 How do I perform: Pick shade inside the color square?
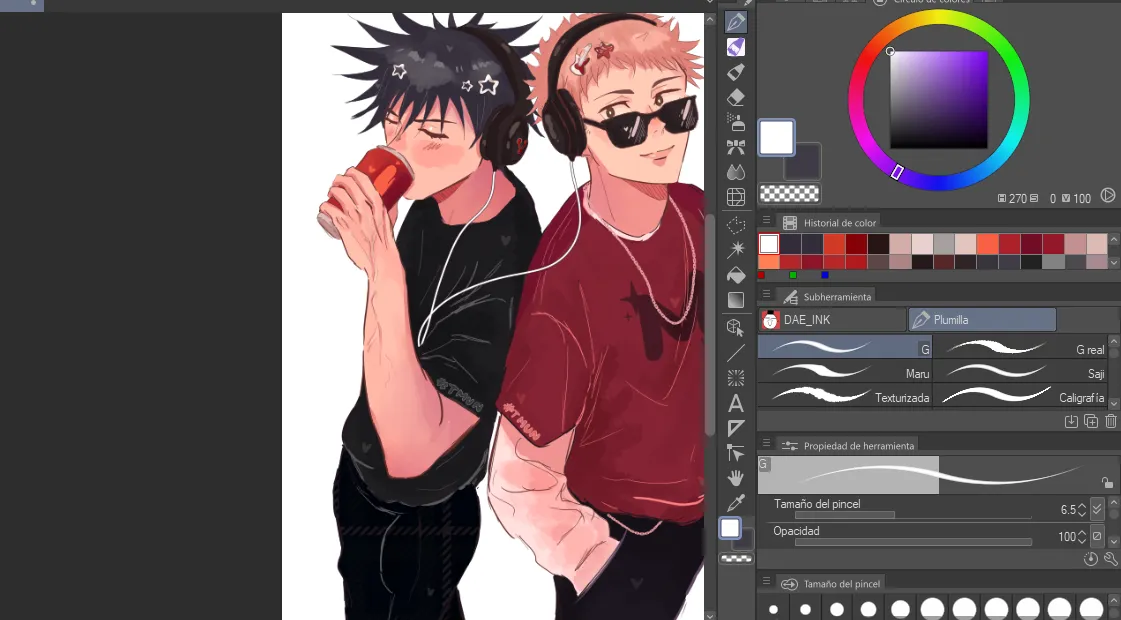(939, 100)
